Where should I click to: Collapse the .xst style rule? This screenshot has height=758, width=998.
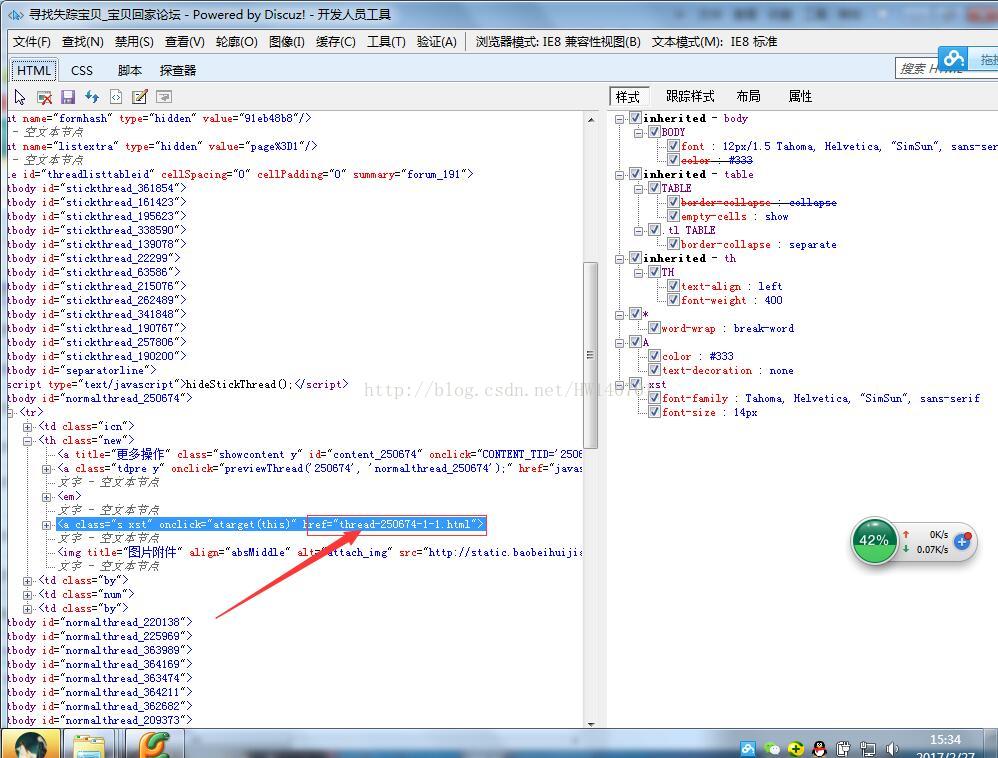619,384
